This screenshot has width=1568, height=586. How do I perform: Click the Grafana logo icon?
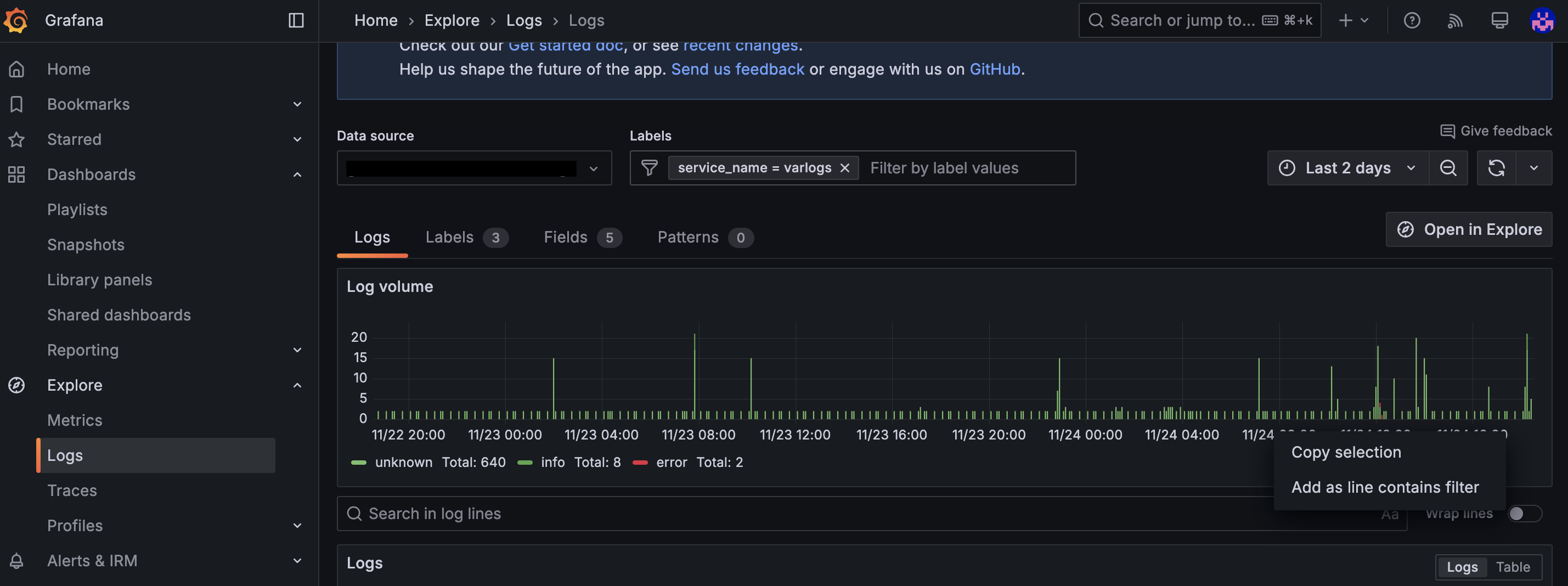coord(16,20)
